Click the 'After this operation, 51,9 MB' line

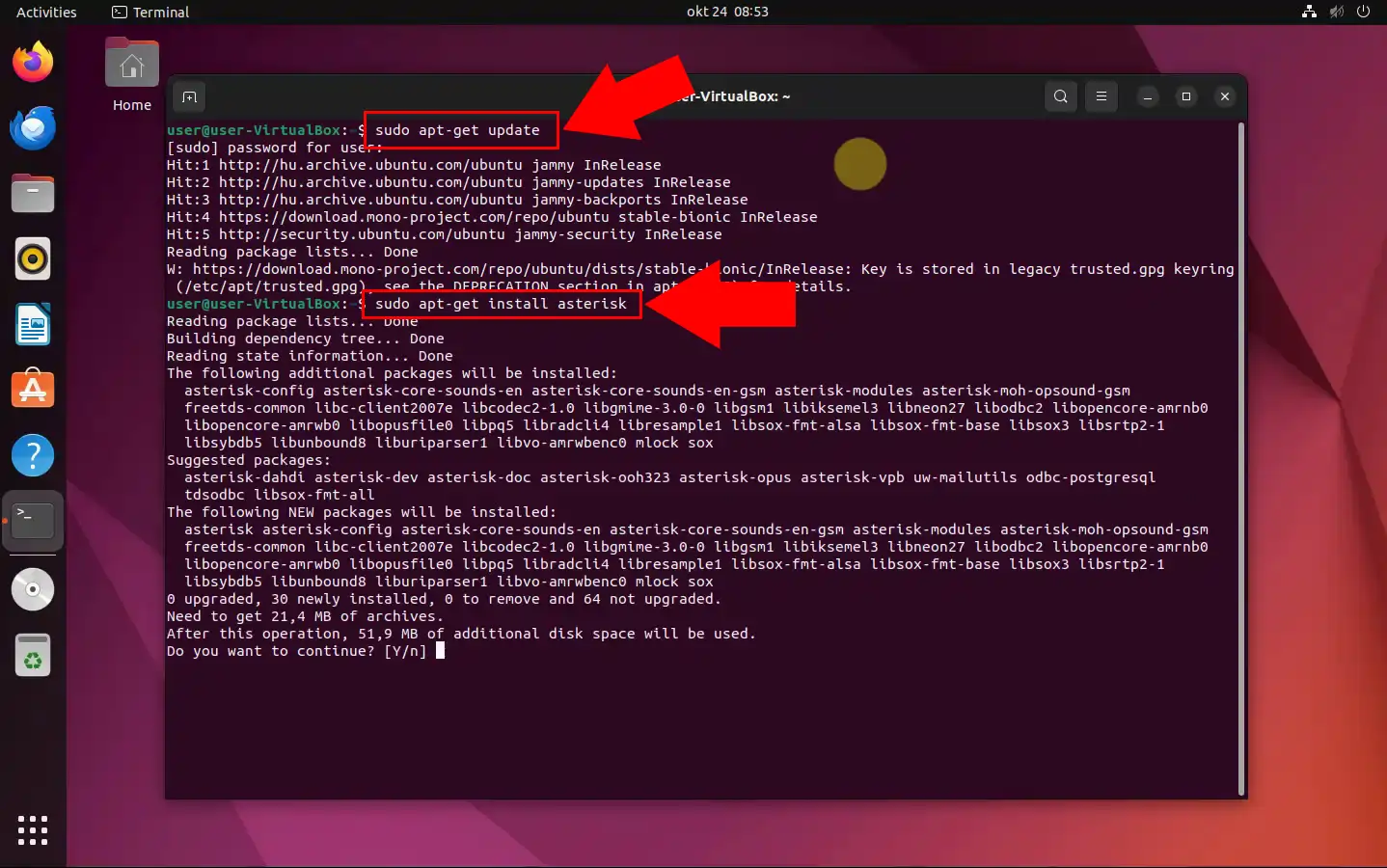[461, 634]
